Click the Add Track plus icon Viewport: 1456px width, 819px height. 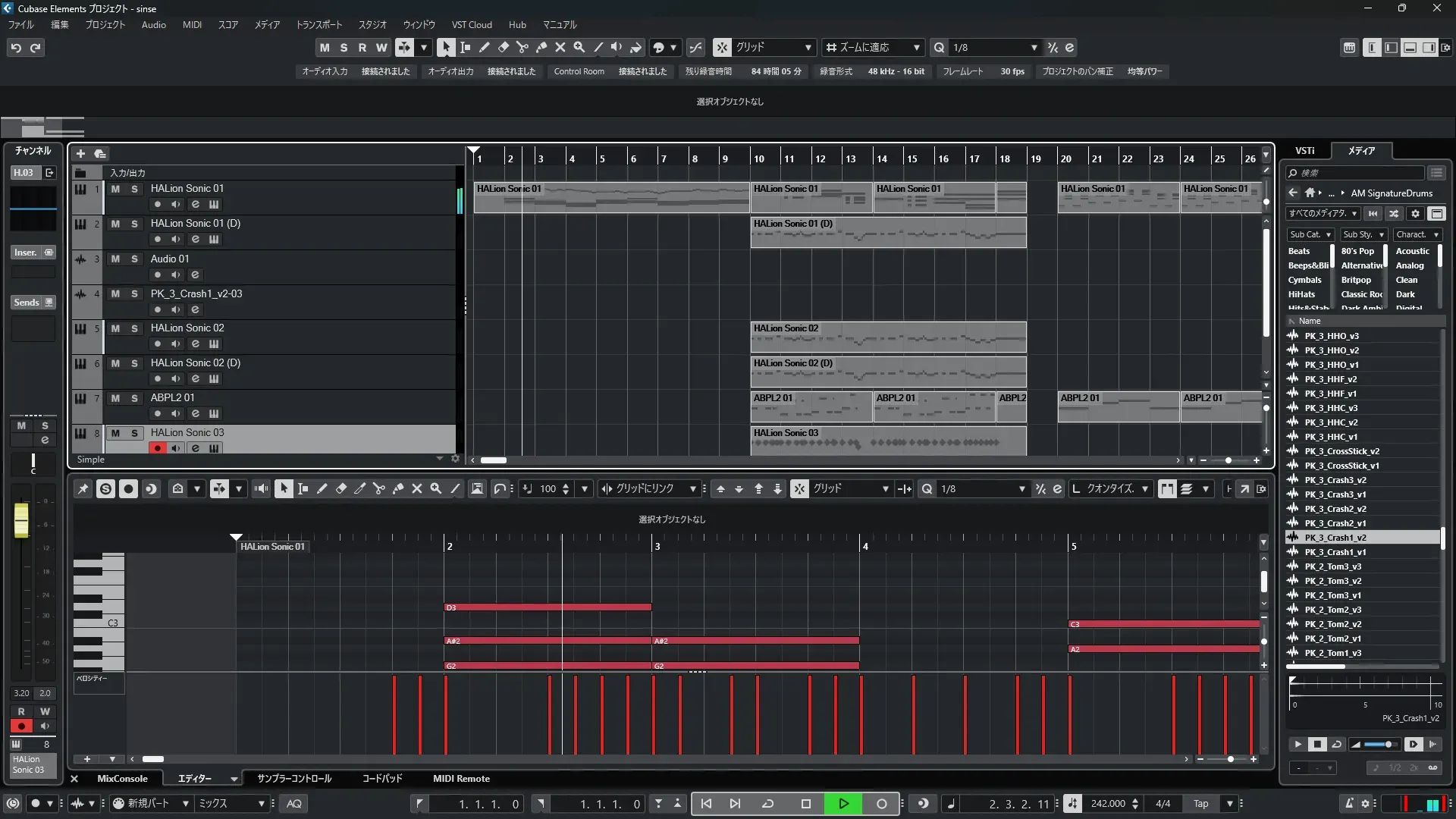pos(80,154)
